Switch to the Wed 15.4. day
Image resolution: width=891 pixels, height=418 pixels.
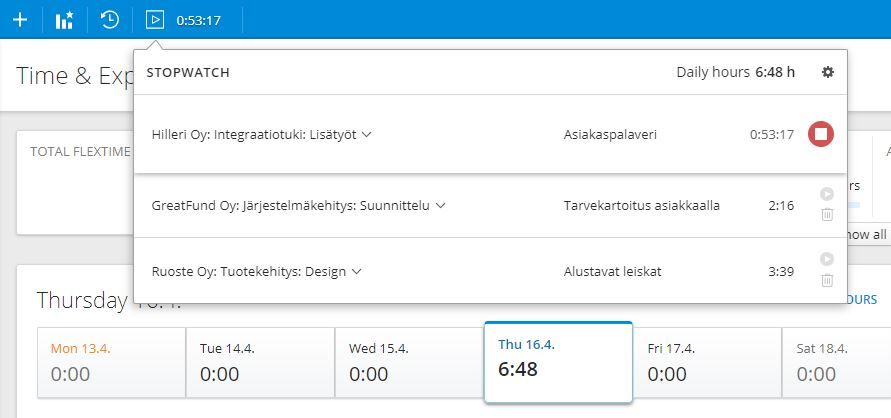point(409,364)
